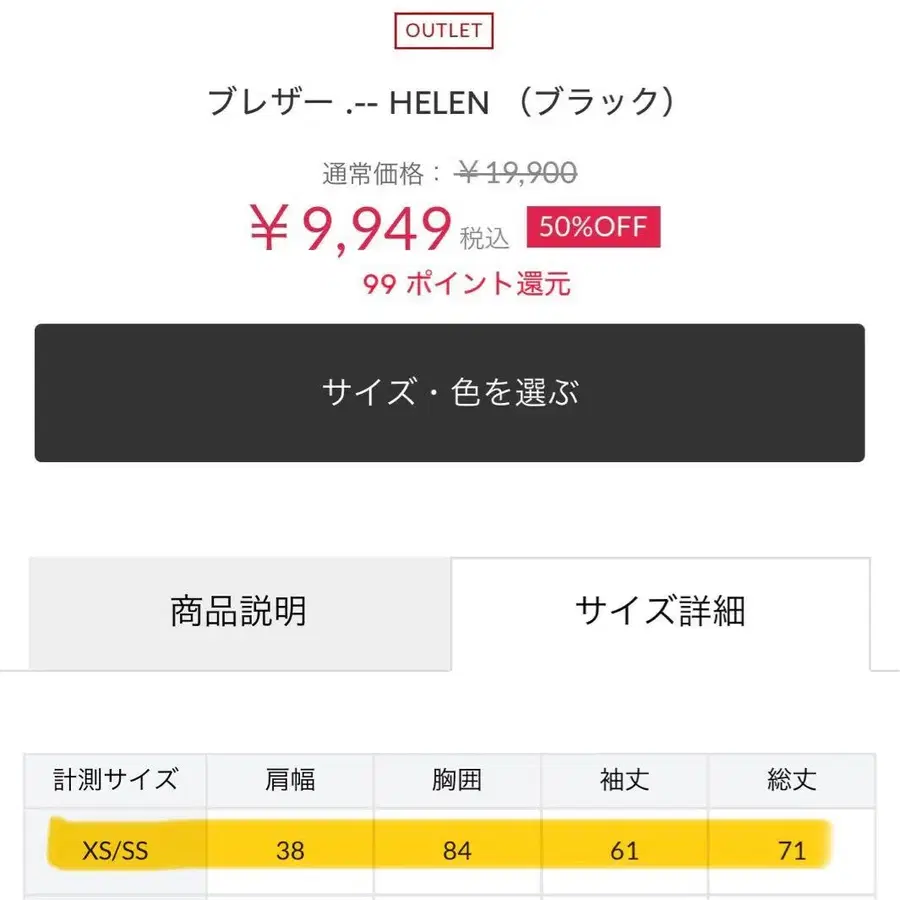
Task: Click the strikethrough original price ¥19,900
Action: tap(514, 172)
